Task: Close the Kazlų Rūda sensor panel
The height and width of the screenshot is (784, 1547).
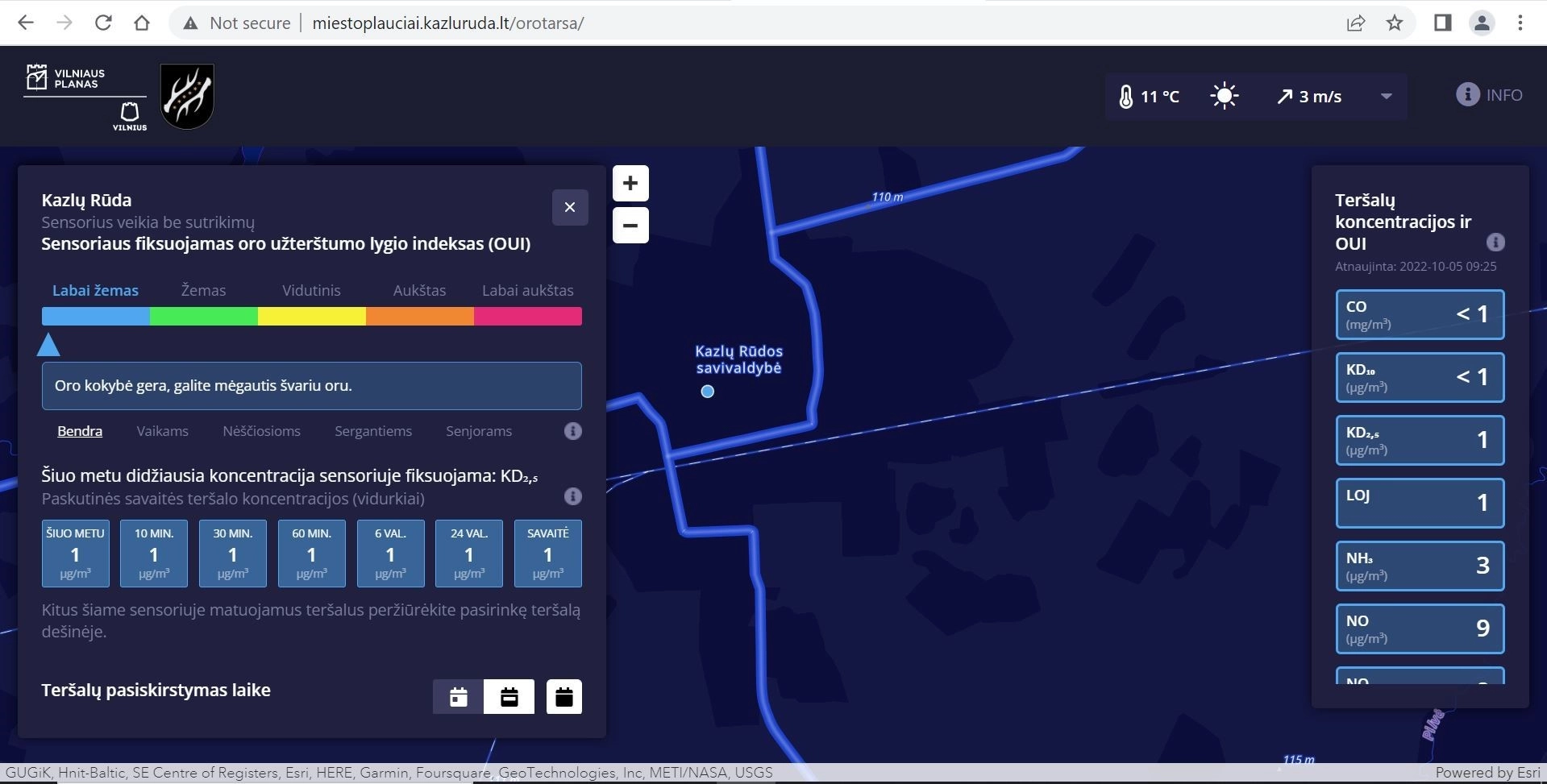Action: (x=570, y=207)
